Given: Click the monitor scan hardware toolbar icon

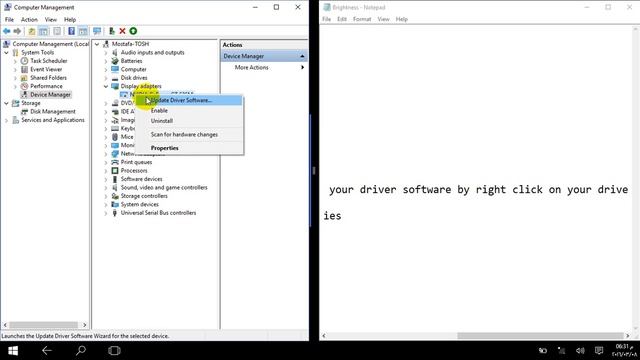Looking at the screenshot, I should tap(97, 31).
